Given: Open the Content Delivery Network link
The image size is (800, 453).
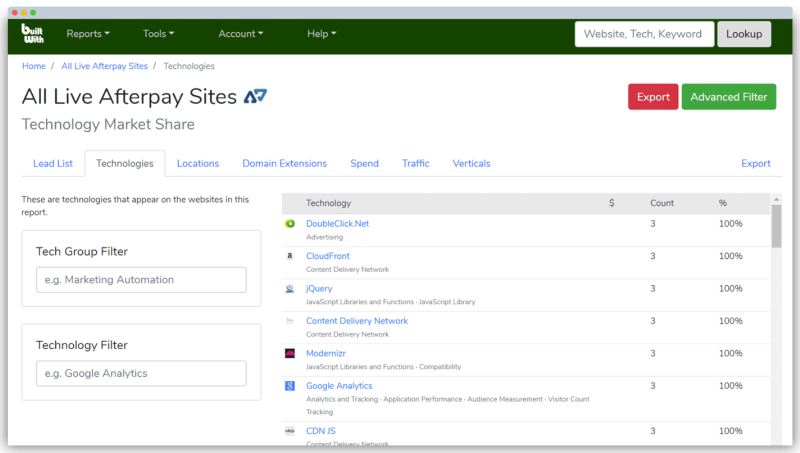Looking at the screenshot, I should 357,321.
